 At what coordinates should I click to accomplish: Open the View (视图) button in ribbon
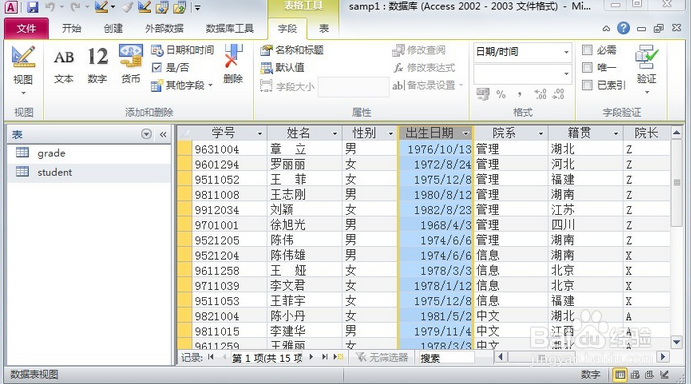click(x=23, y=71)
